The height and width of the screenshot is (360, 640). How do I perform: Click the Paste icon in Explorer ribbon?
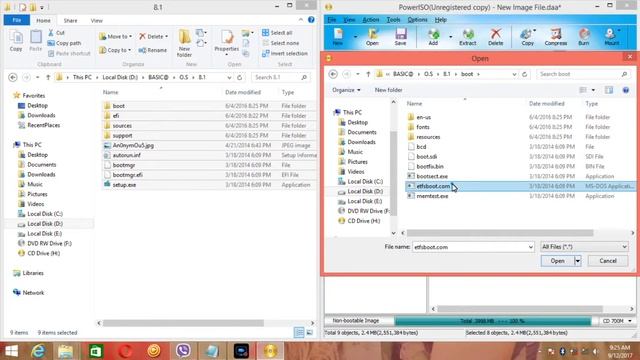coord(36,41)
